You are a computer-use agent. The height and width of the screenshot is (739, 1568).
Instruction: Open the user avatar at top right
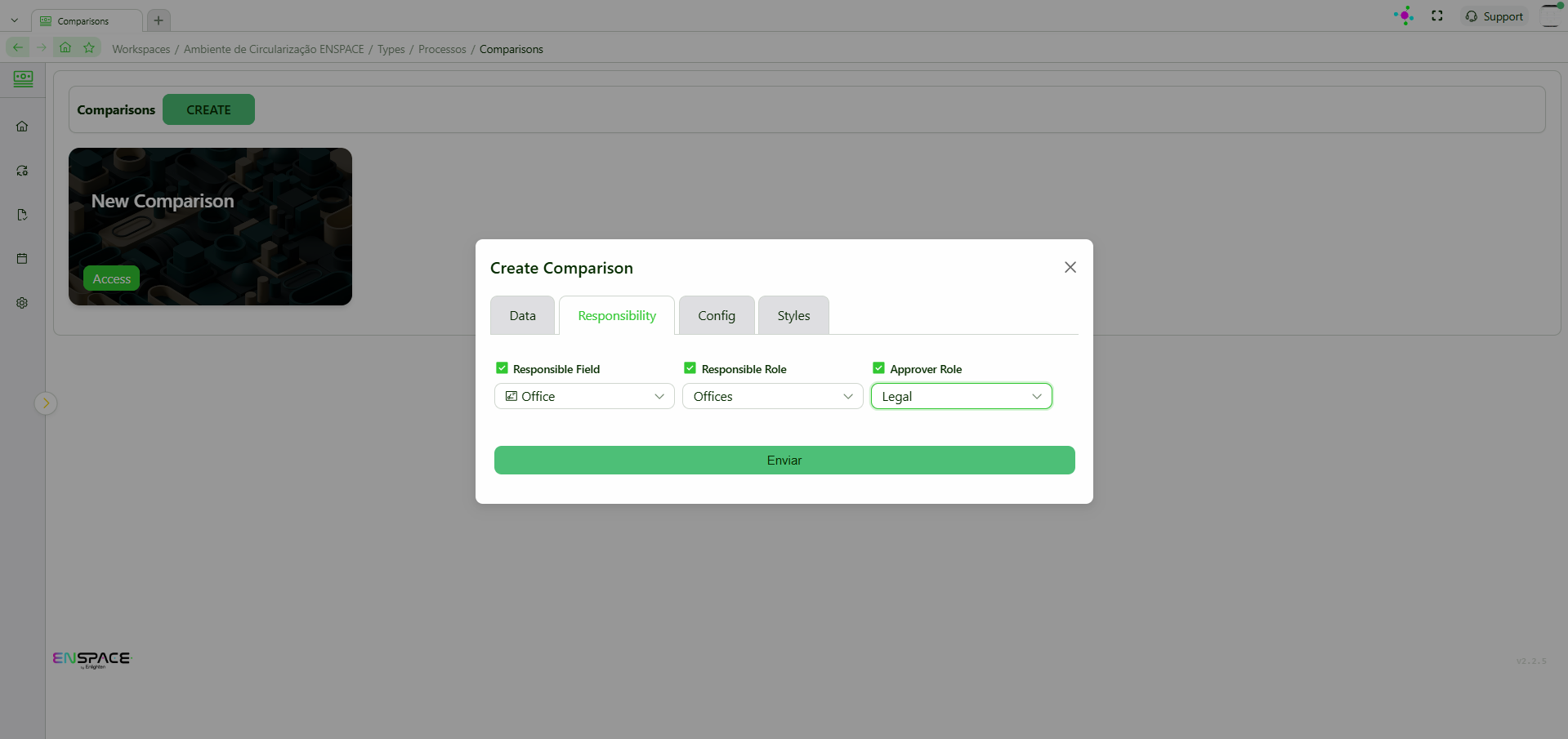(1552, 16)
